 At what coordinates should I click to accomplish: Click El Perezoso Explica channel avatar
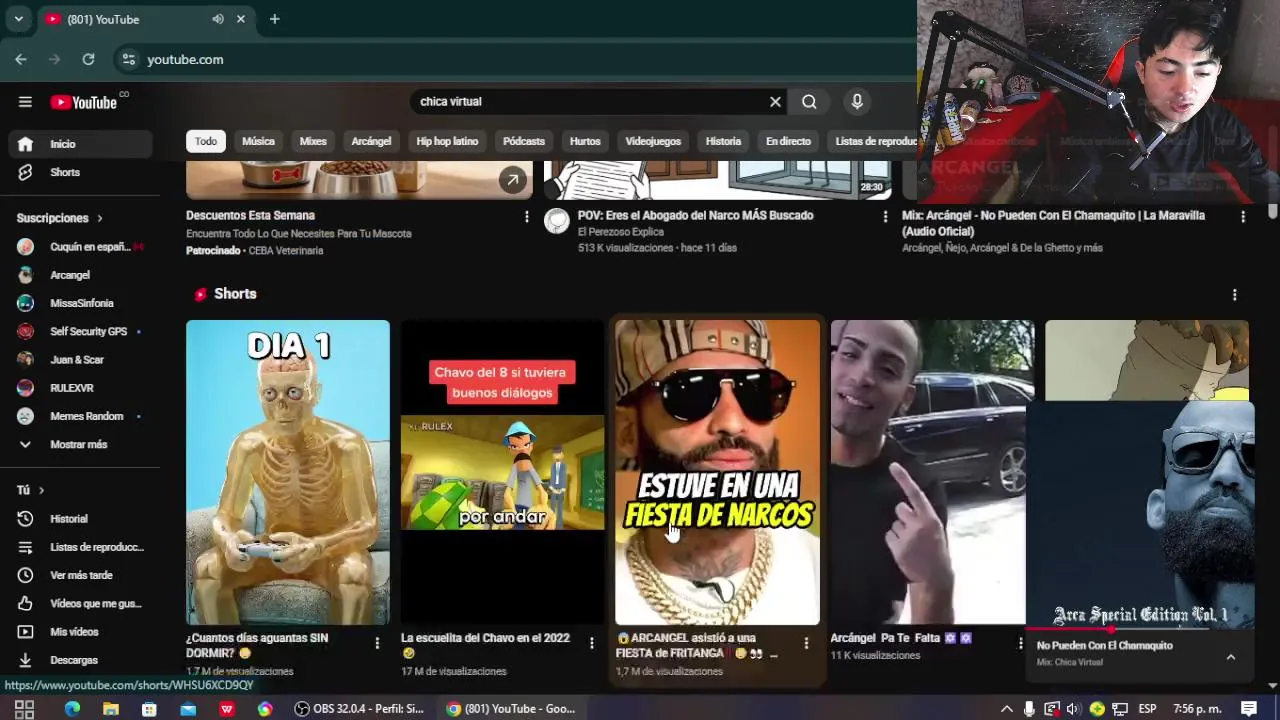pos(556,221)
